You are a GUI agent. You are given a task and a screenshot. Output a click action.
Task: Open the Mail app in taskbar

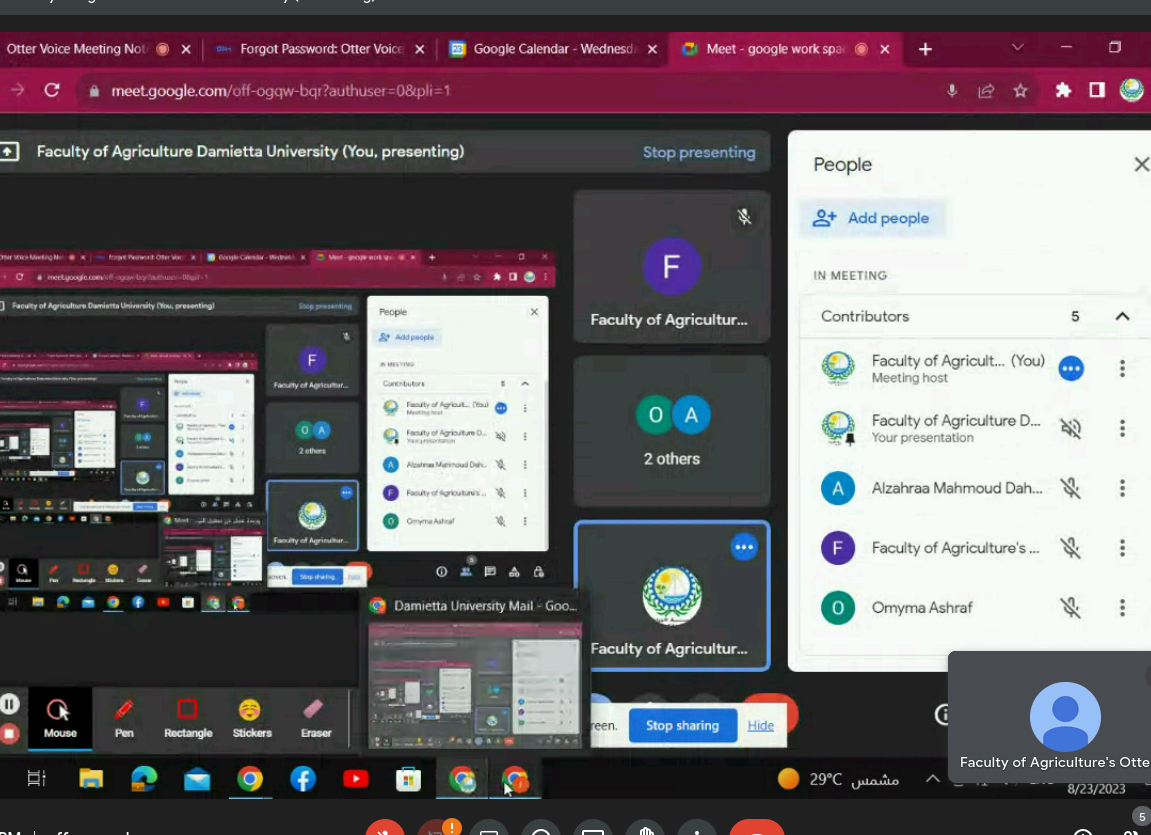tap(197, 779)
